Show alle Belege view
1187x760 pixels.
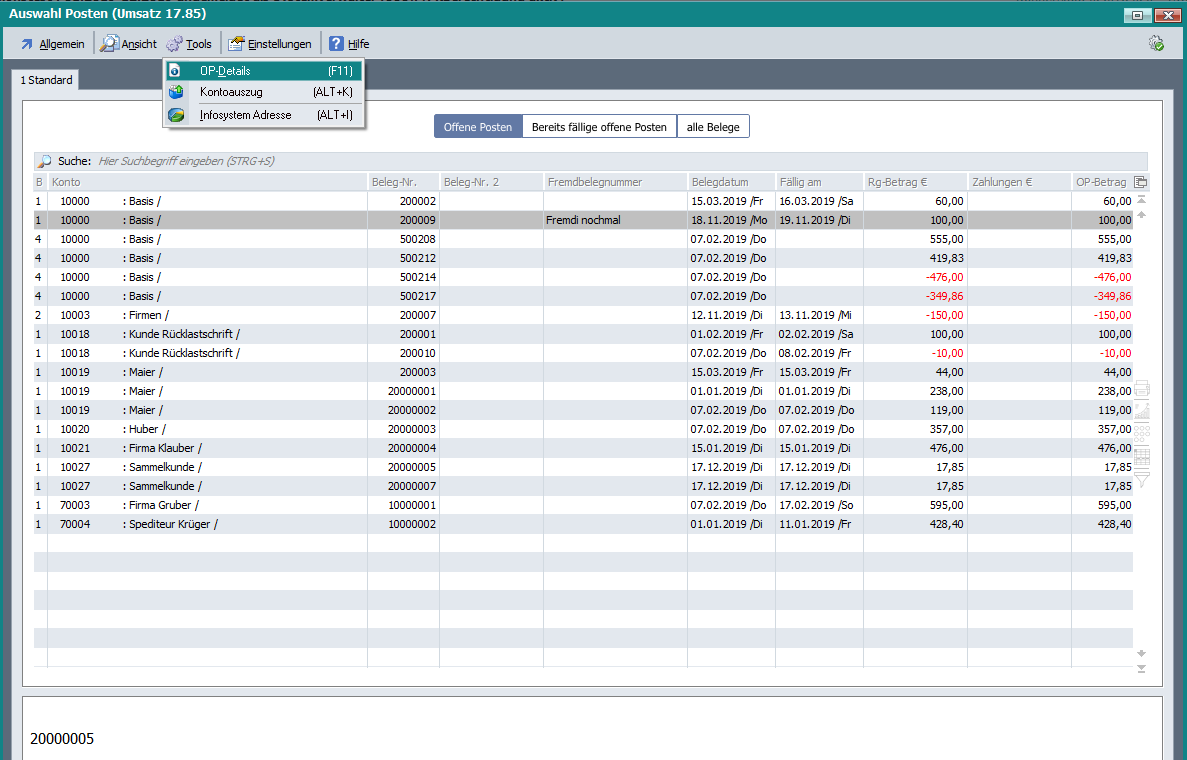[713, 127]
